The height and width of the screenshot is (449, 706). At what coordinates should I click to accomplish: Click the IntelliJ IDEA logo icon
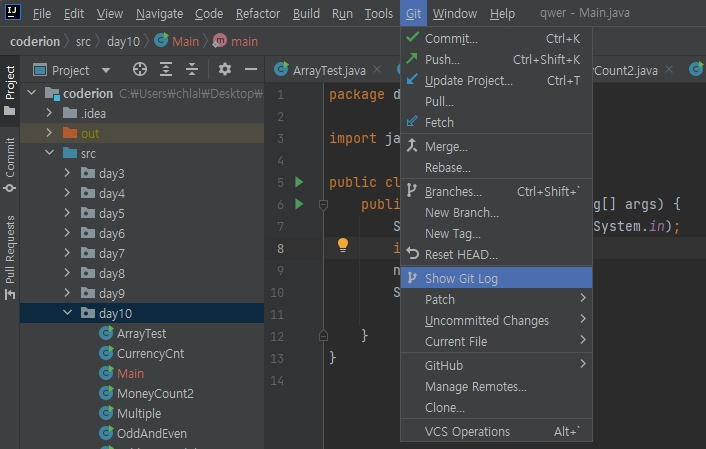click(12, 12)
